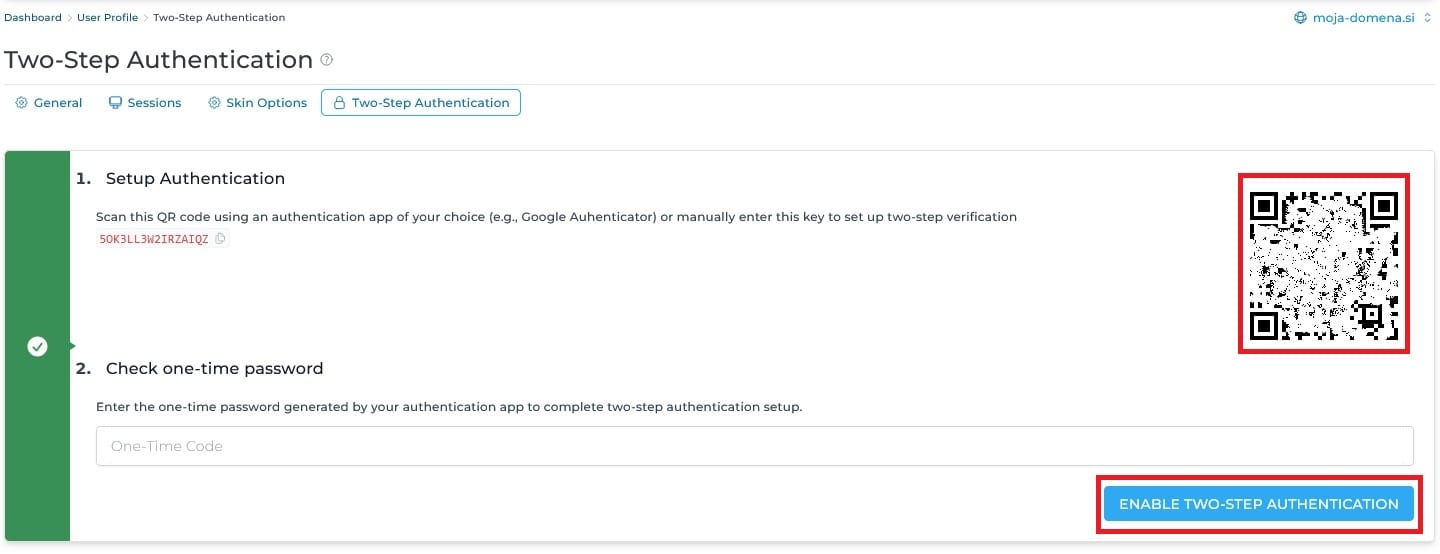Focus the One-Time Code input field
This screenshot has height=554, width=1440.
click(754, 446)
